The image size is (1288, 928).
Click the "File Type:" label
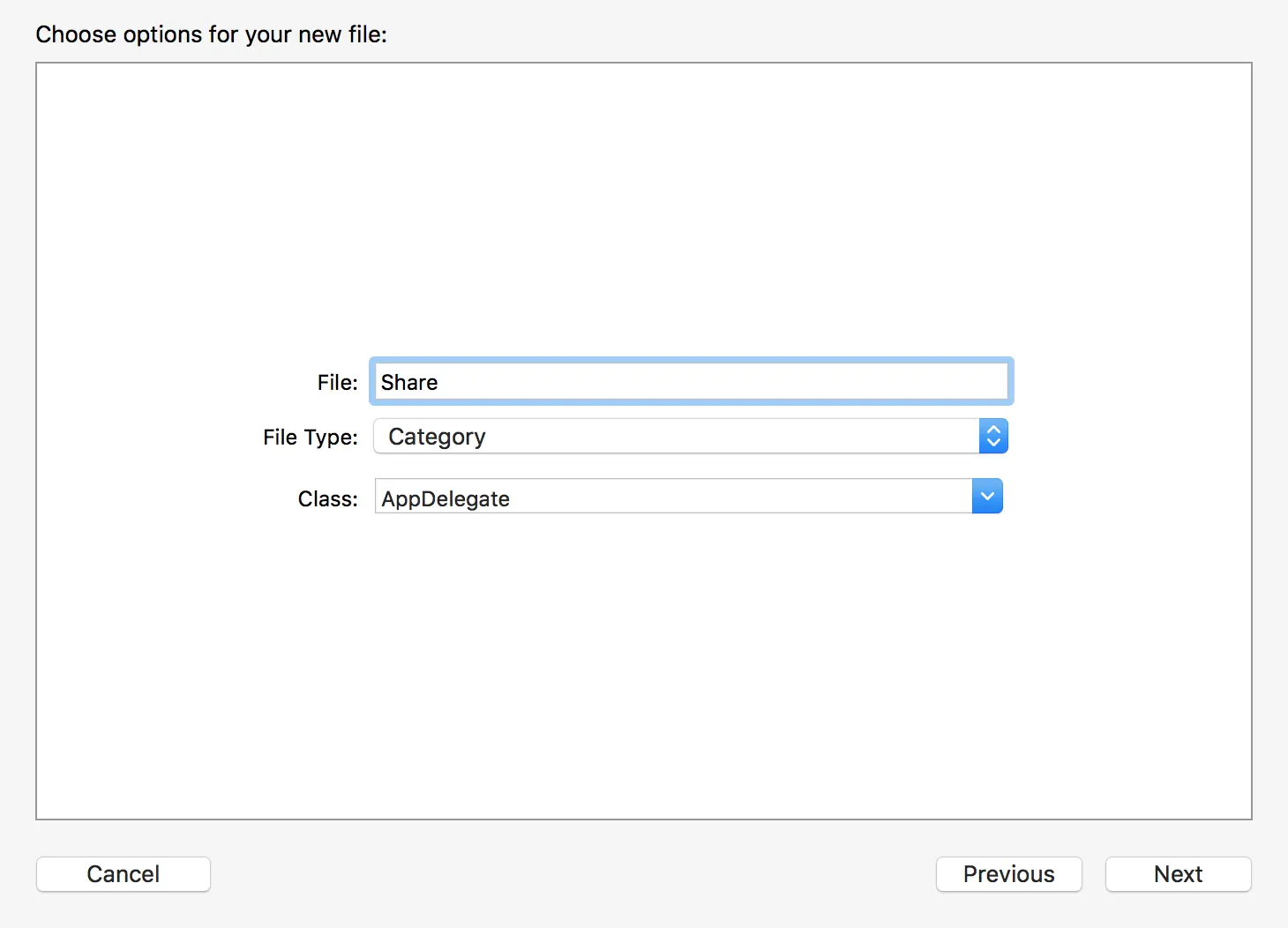click(x=310, y=438)
